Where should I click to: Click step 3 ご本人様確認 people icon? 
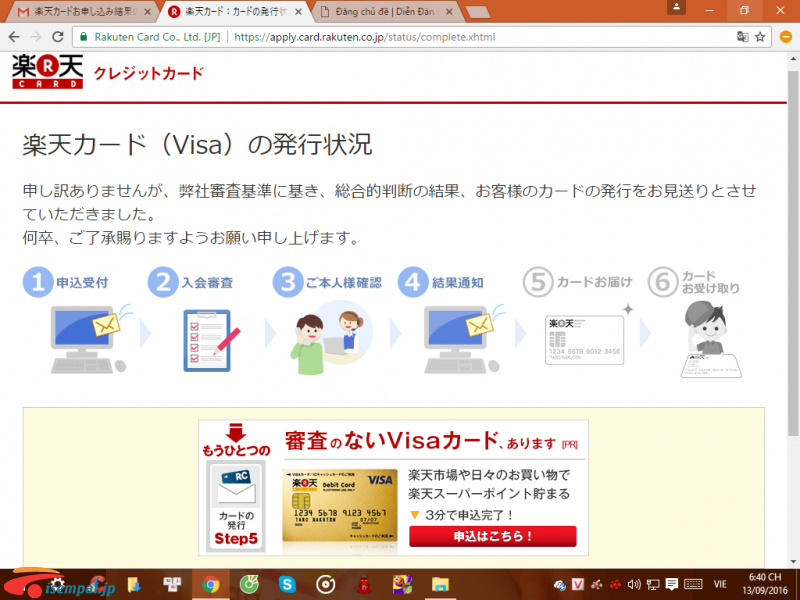pyautogui.click(x=331, y=338)
